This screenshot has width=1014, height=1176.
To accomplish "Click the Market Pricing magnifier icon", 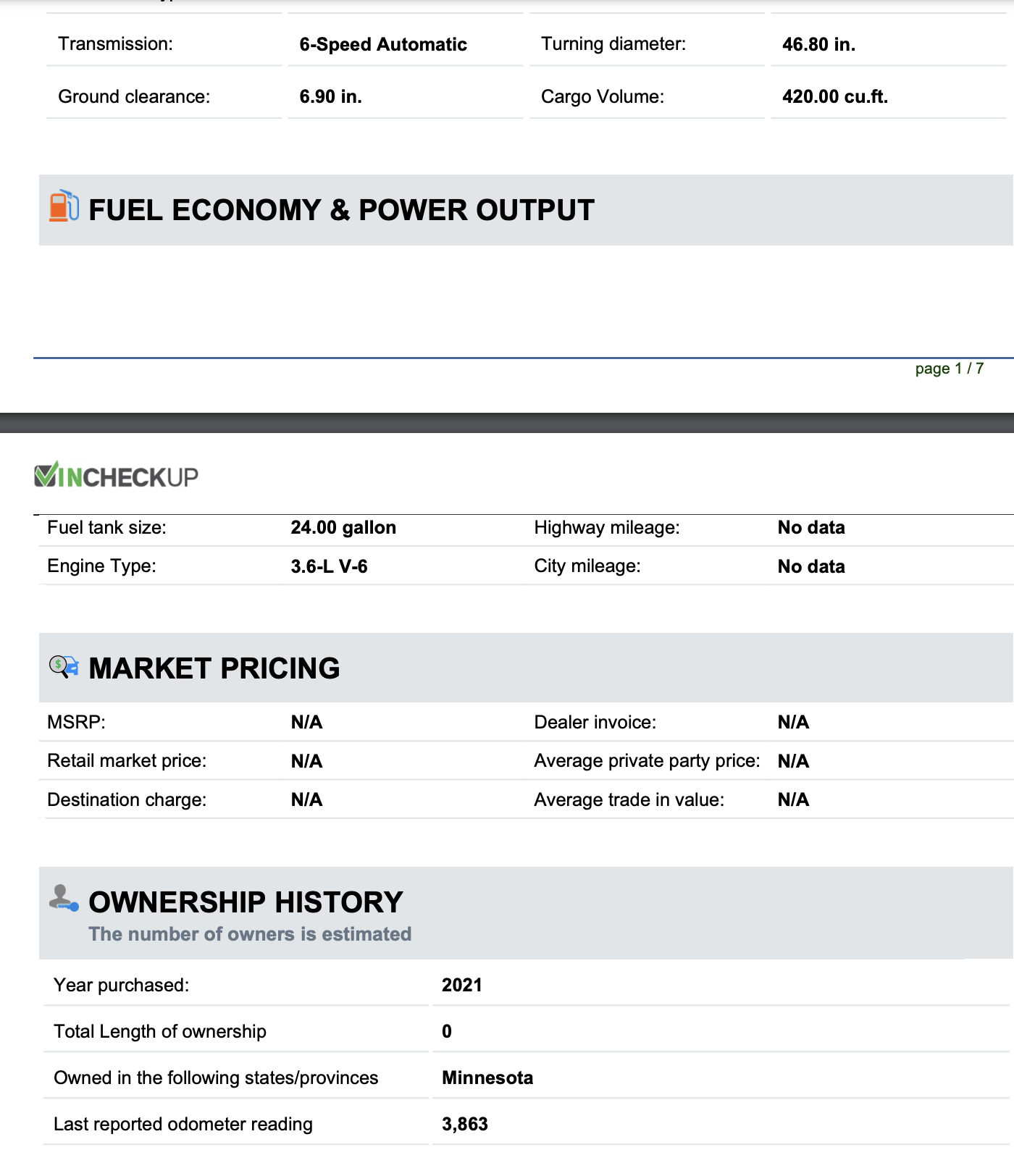I will coord(64,666).
